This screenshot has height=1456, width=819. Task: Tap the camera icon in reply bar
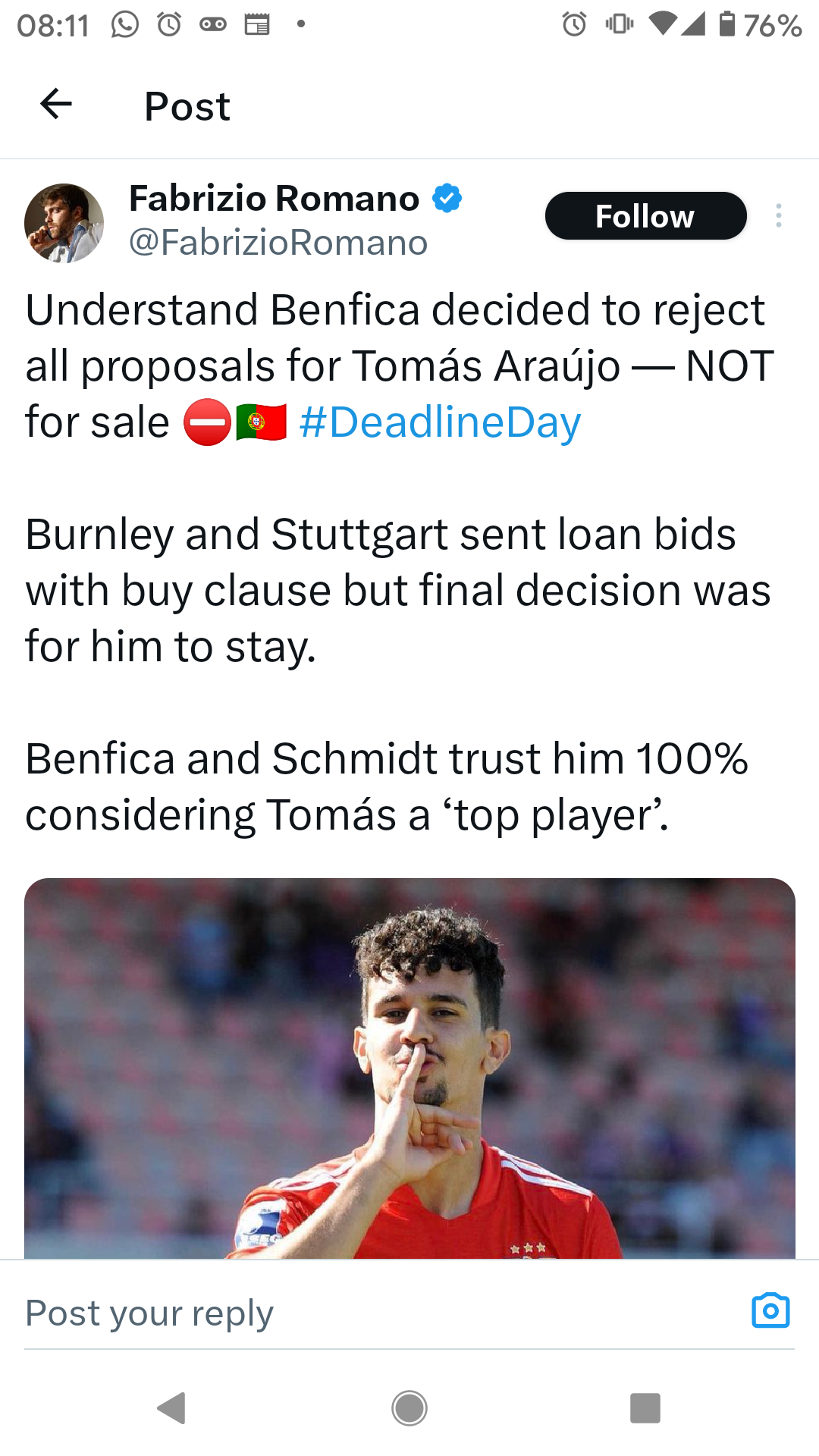pos(770,1310)
